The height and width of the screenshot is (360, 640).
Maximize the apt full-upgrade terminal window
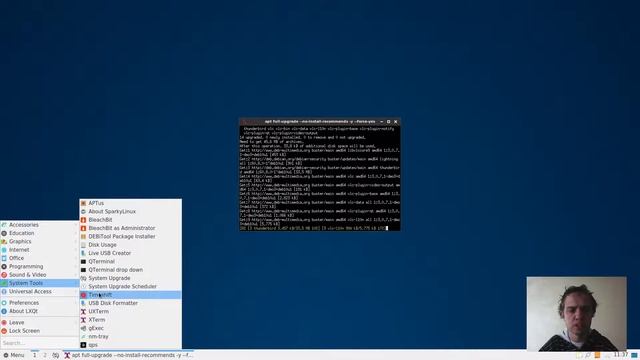389,122
